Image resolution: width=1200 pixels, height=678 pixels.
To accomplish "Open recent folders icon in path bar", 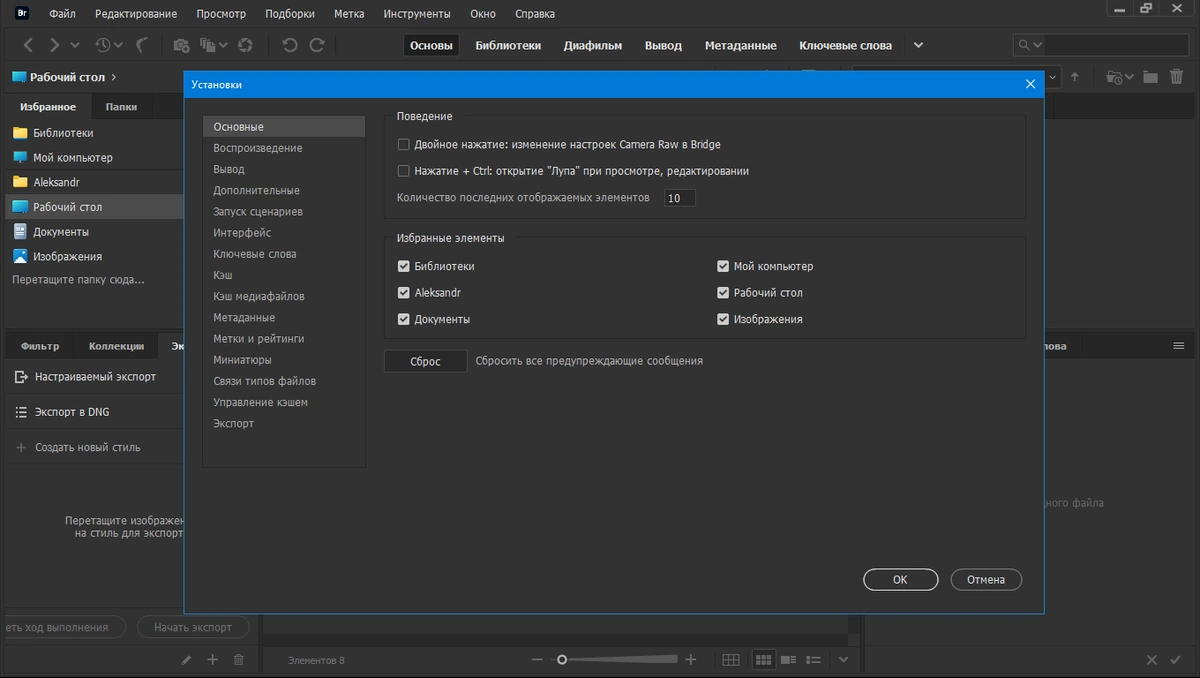I will click(x=1117, y=77).
